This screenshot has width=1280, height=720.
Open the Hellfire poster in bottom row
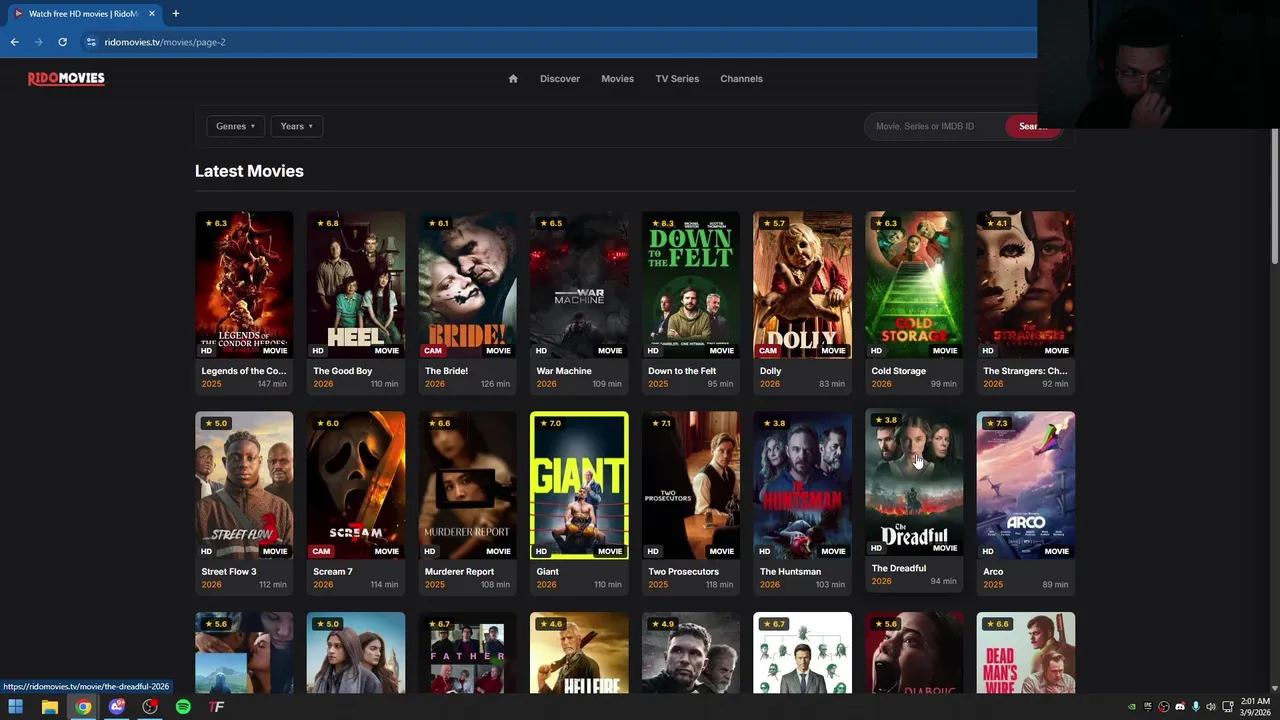(579, 653)
